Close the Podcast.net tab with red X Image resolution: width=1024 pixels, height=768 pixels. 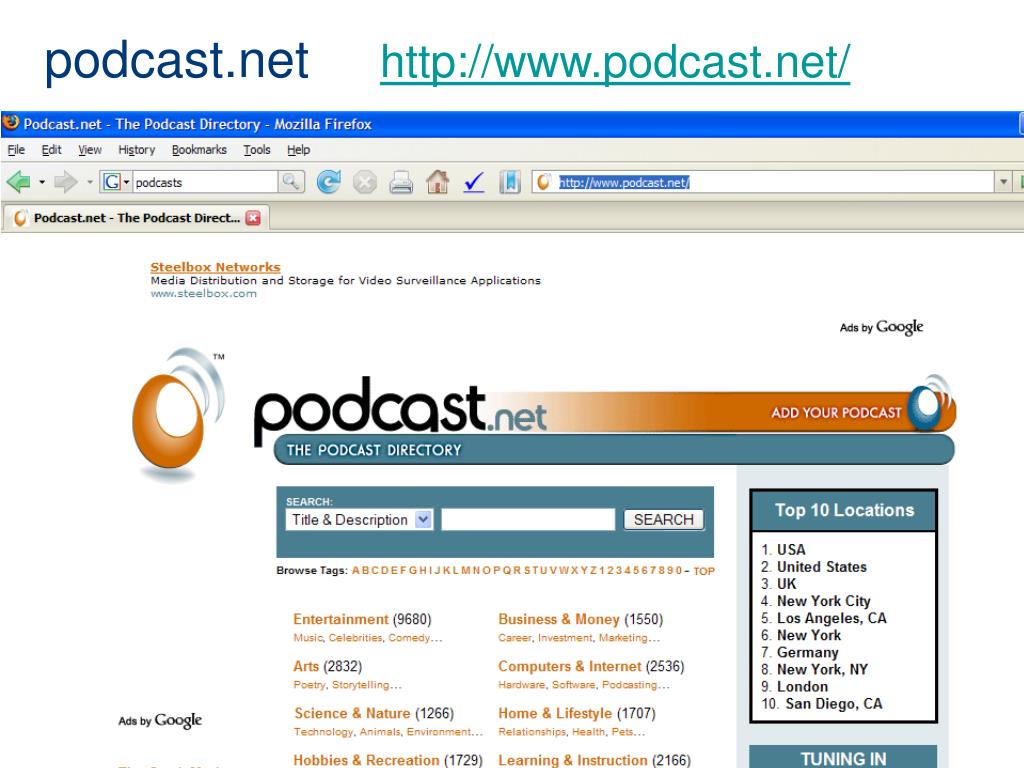253,218
